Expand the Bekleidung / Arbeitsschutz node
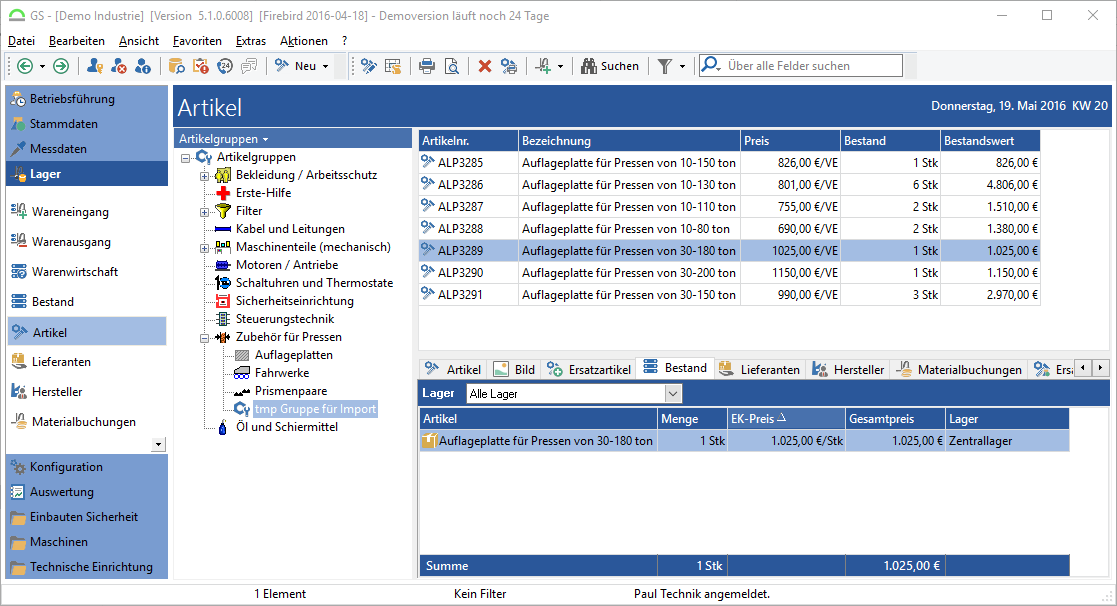The width and height of the screenshot is (1117, 606). 204,176
